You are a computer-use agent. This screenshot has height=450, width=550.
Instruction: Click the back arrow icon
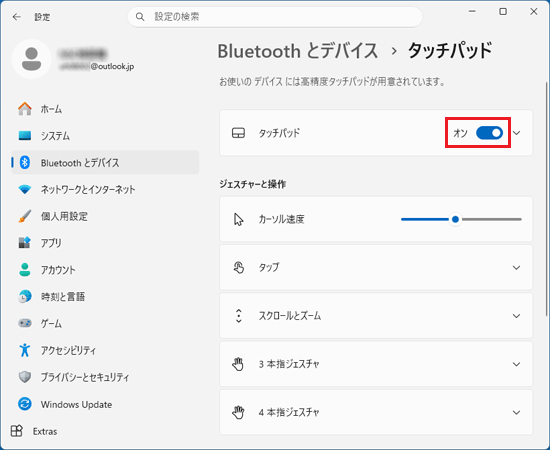pos(16,17)
